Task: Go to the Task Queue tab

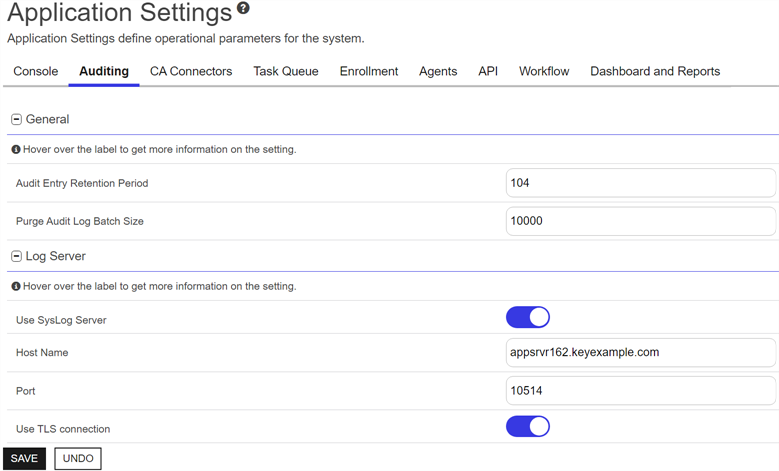Action: pos(286,71)
